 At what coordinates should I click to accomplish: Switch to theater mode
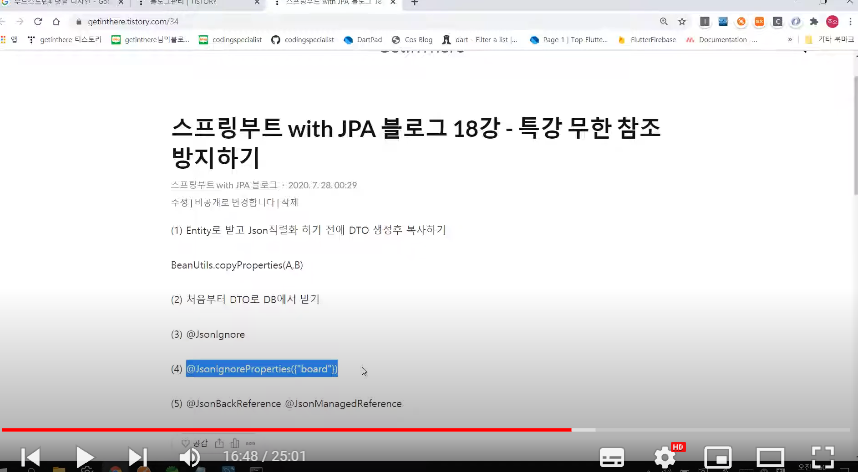point(770,457)
